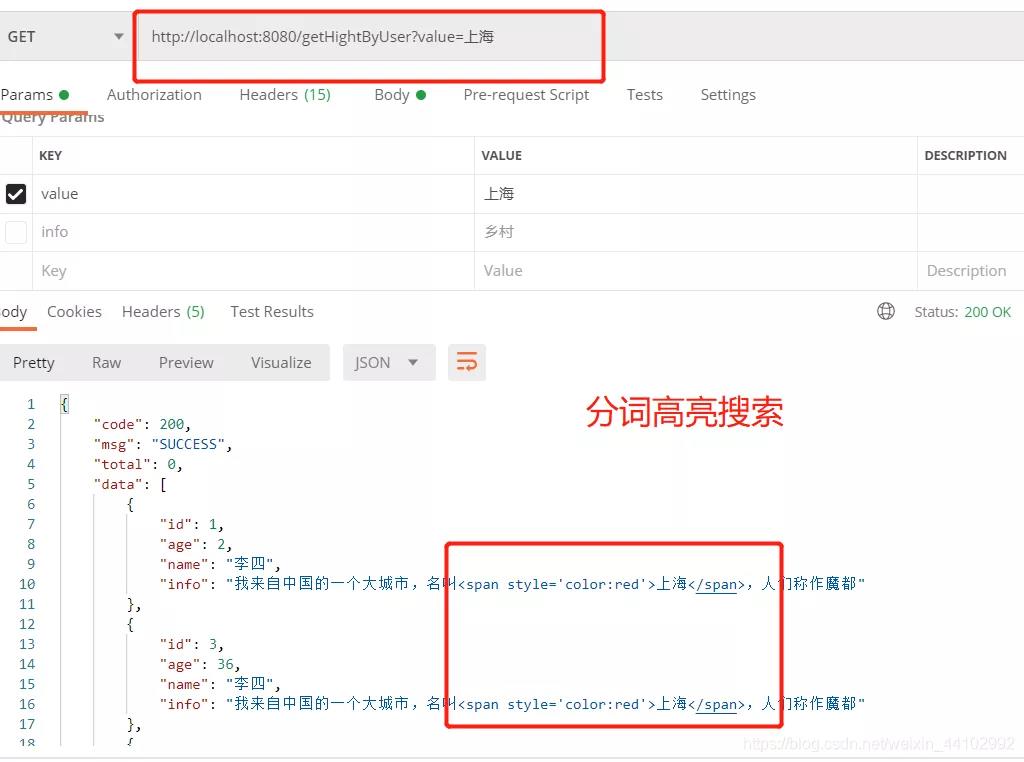Uncheck the value parameter checkbox
Screen dimensions: 1024x762
(16, 194)
